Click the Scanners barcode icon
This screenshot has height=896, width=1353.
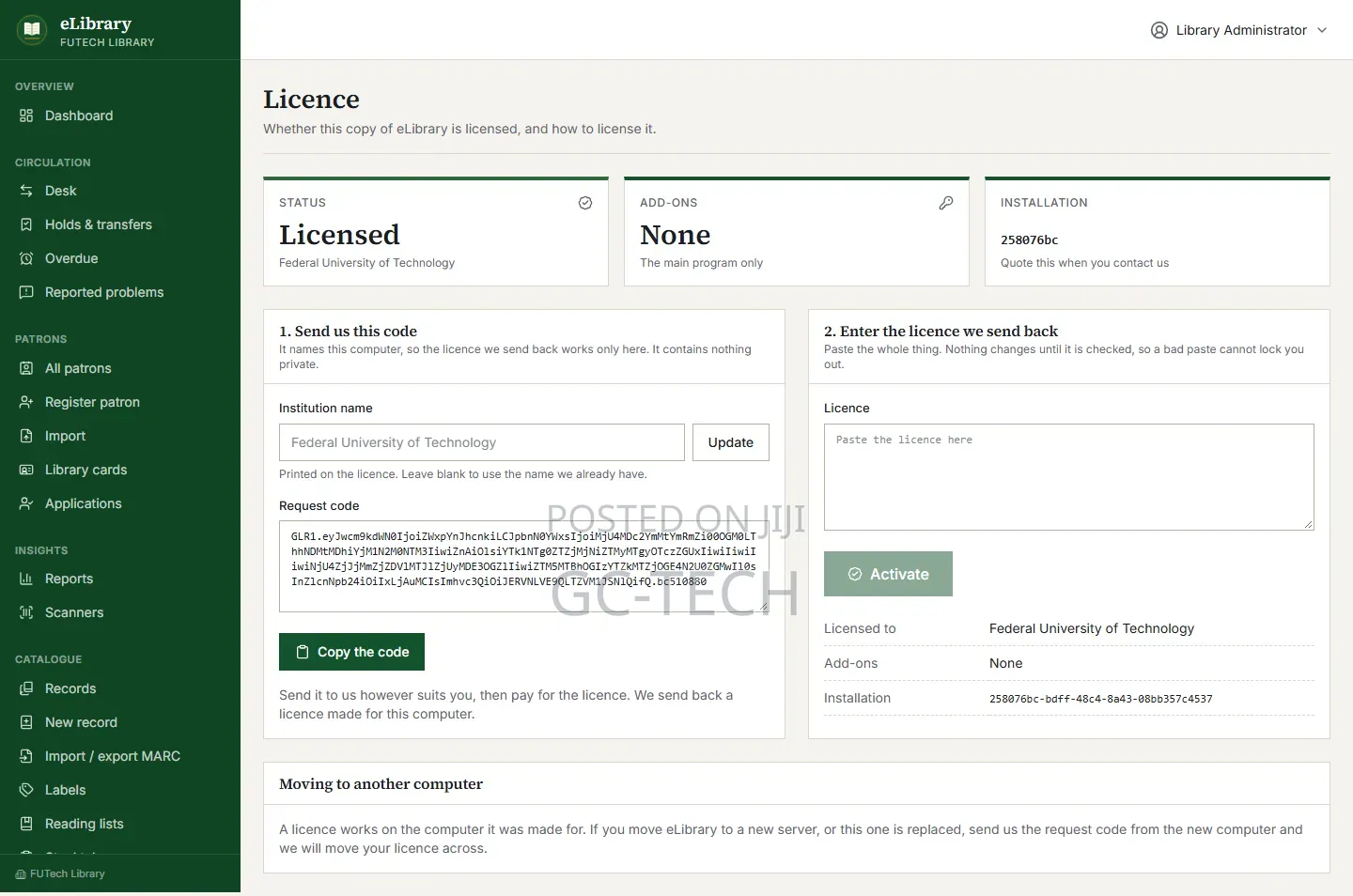tap(26, 612)
